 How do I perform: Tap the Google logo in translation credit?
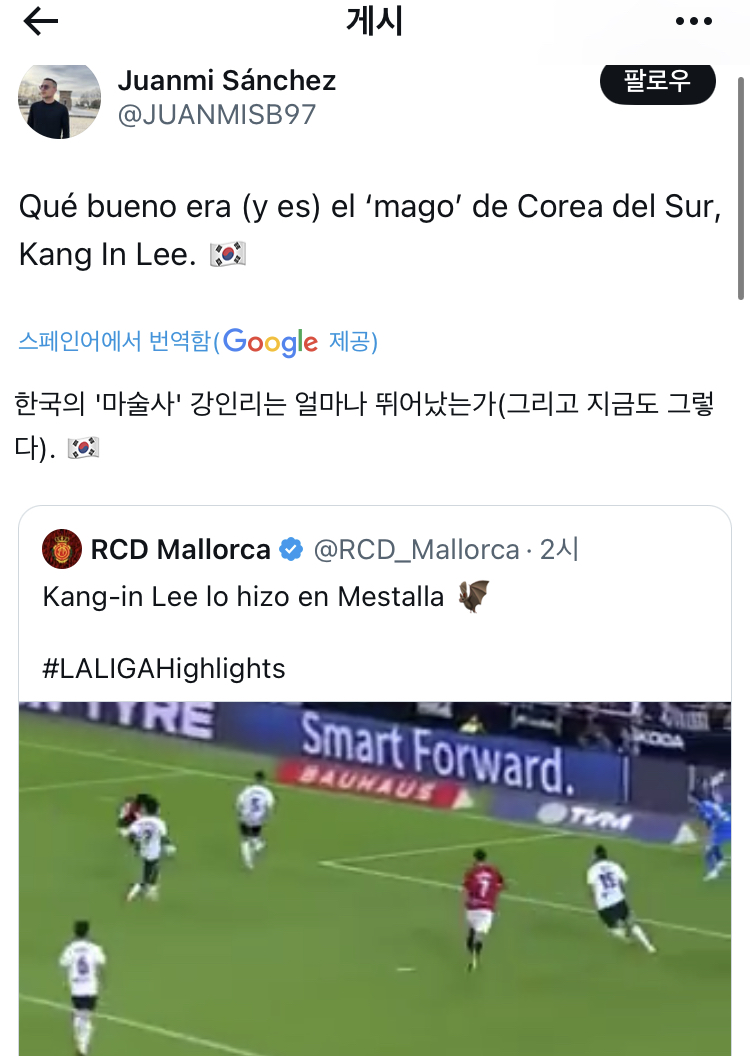[270, 341]
